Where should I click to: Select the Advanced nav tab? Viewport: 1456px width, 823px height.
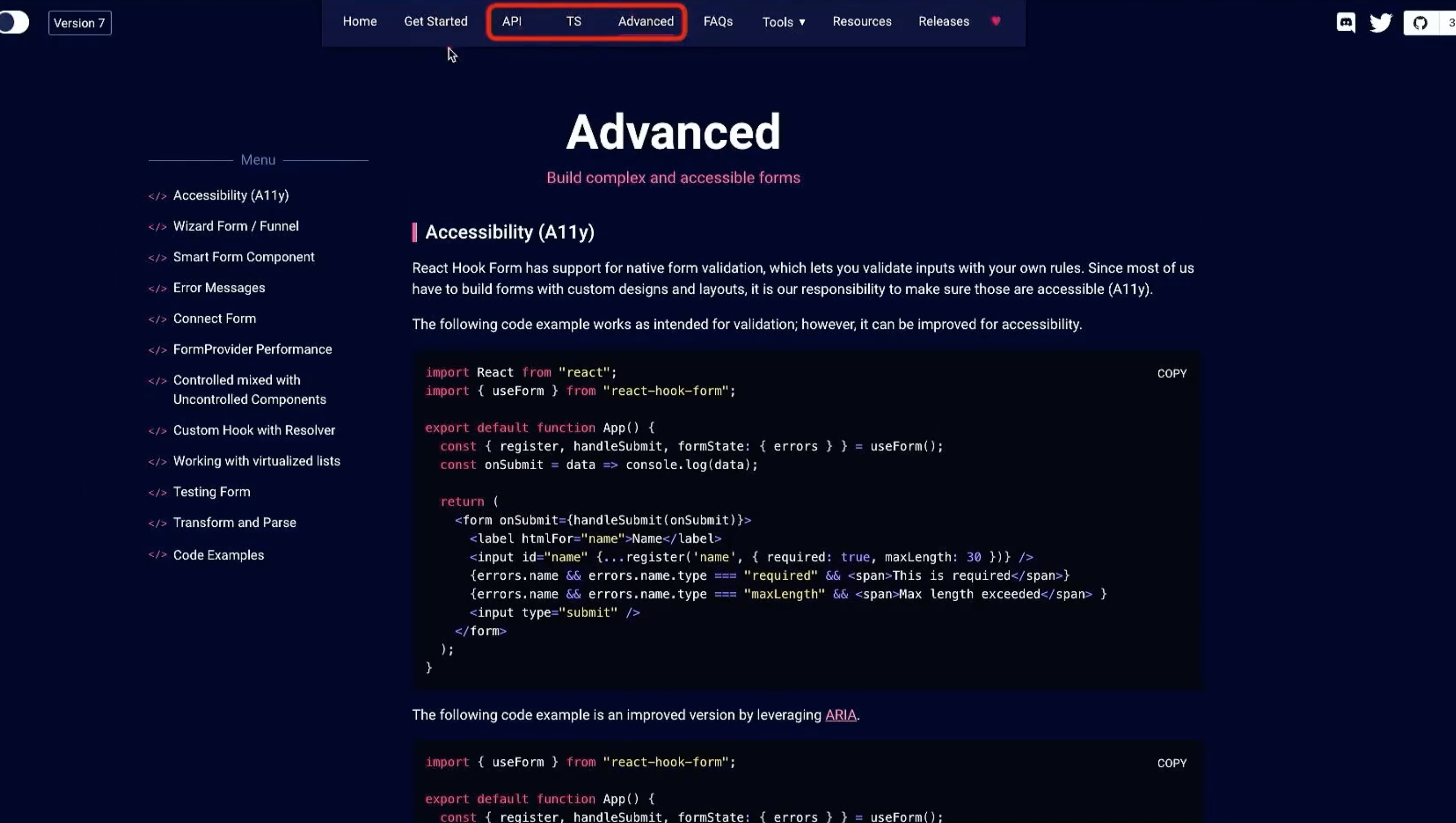(x=645, y=22)
